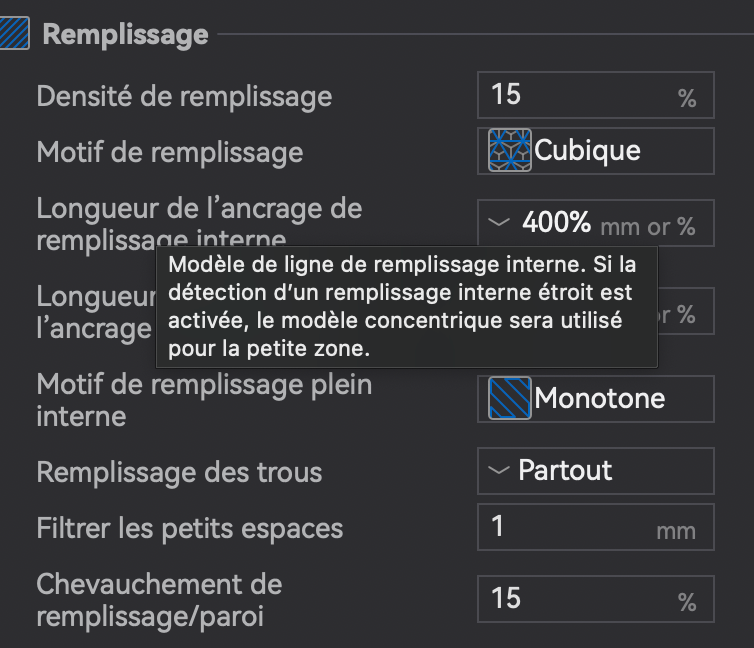Click the Remplissage des trous label
Screen dimensions: 754x648
pyautogui.click(x=179, y=472)
